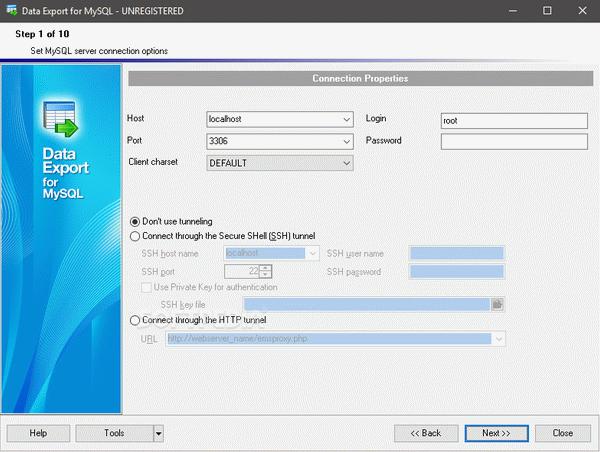Open the Port dropdown list
Image resolution: width=600 pixels, height=452 pixels.
pos(346,142)
